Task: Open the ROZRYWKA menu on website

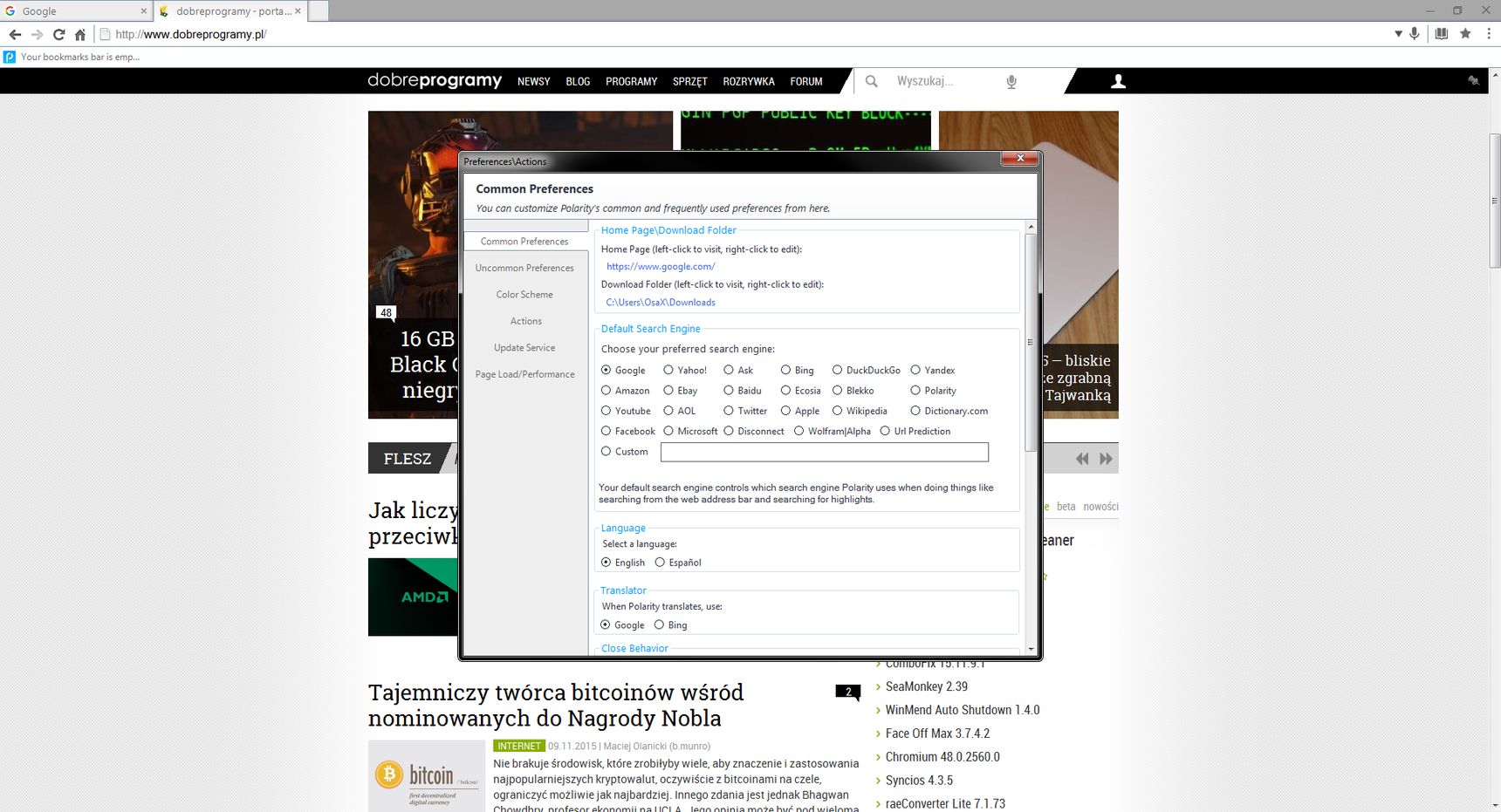Action: pyautogui.click(x=749, y=81)
